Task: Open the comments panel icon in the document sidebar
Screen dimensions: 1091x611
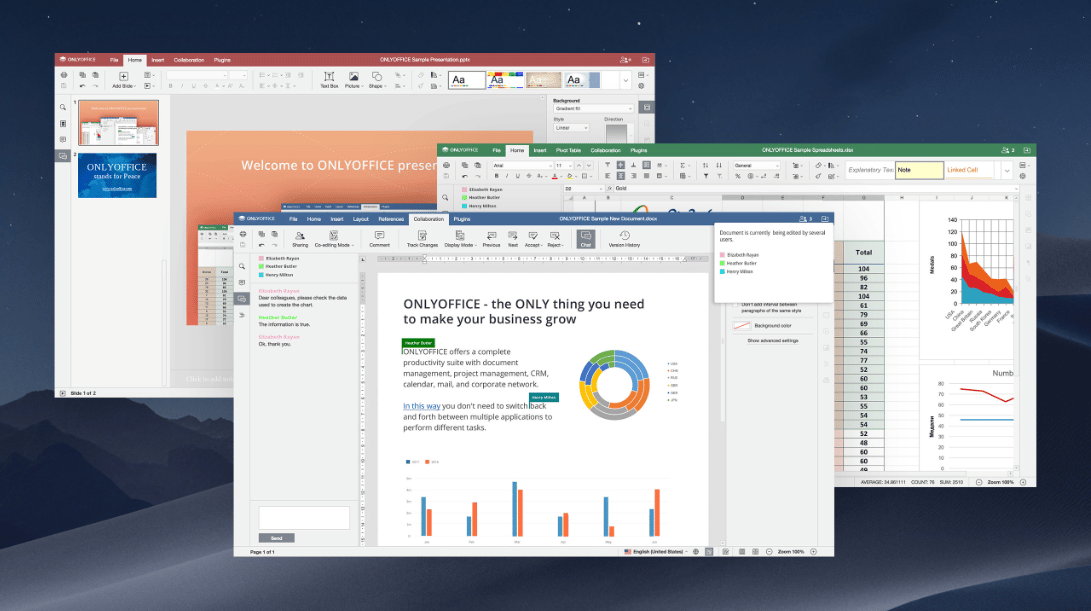Action: [242, 283]
